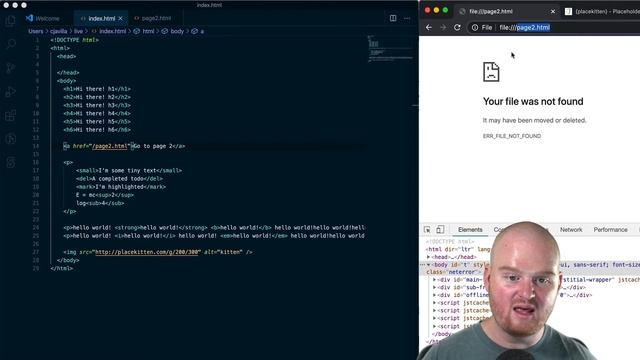Click the placekitten.com URL in code

point(147,252)
